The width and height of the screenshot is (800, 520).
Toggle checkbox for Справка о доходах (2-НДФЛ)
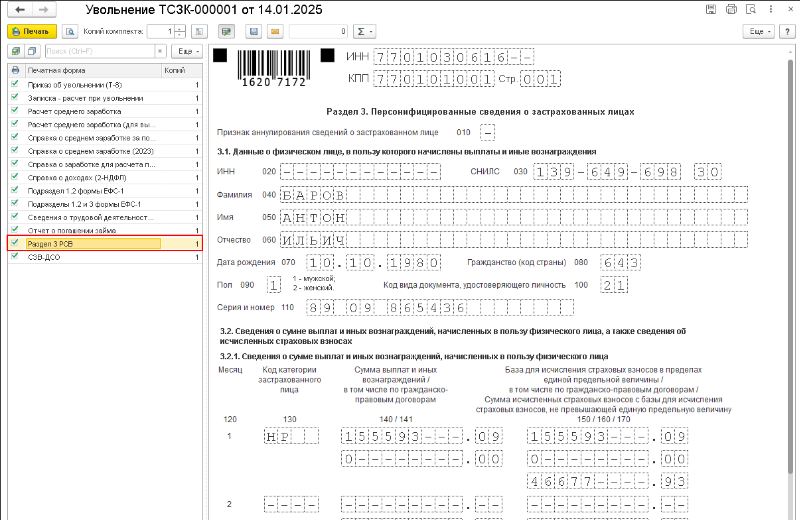15,177
